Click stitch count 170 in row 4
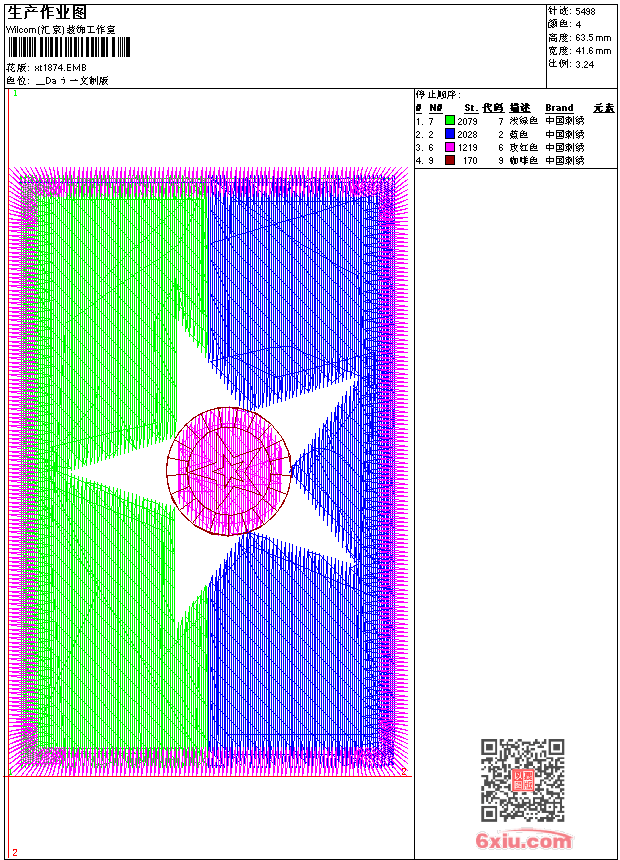 click(x=470, y=161)
